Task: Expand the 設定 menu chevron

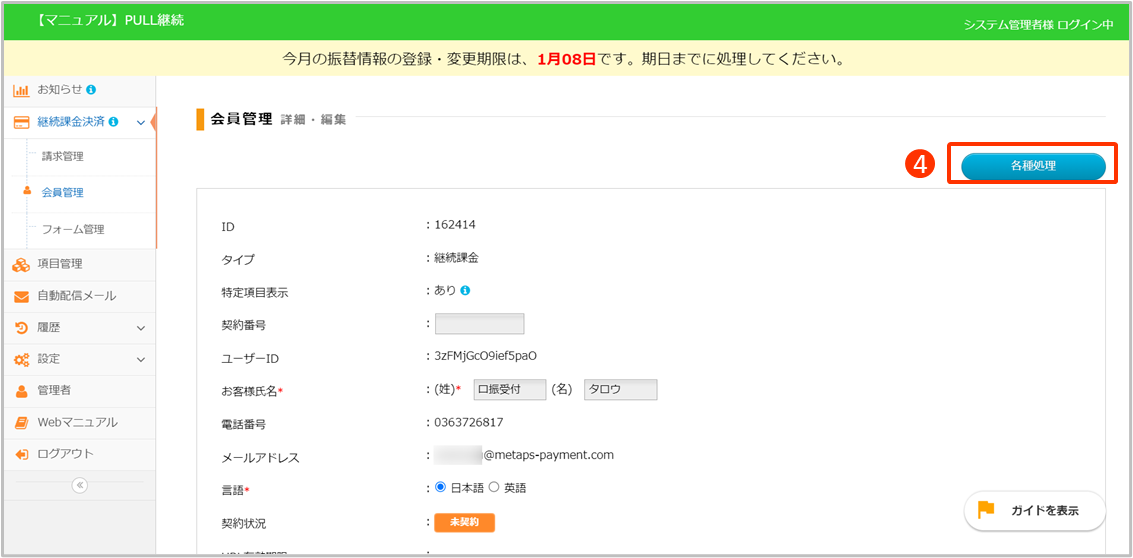Action: click(141, 359)
